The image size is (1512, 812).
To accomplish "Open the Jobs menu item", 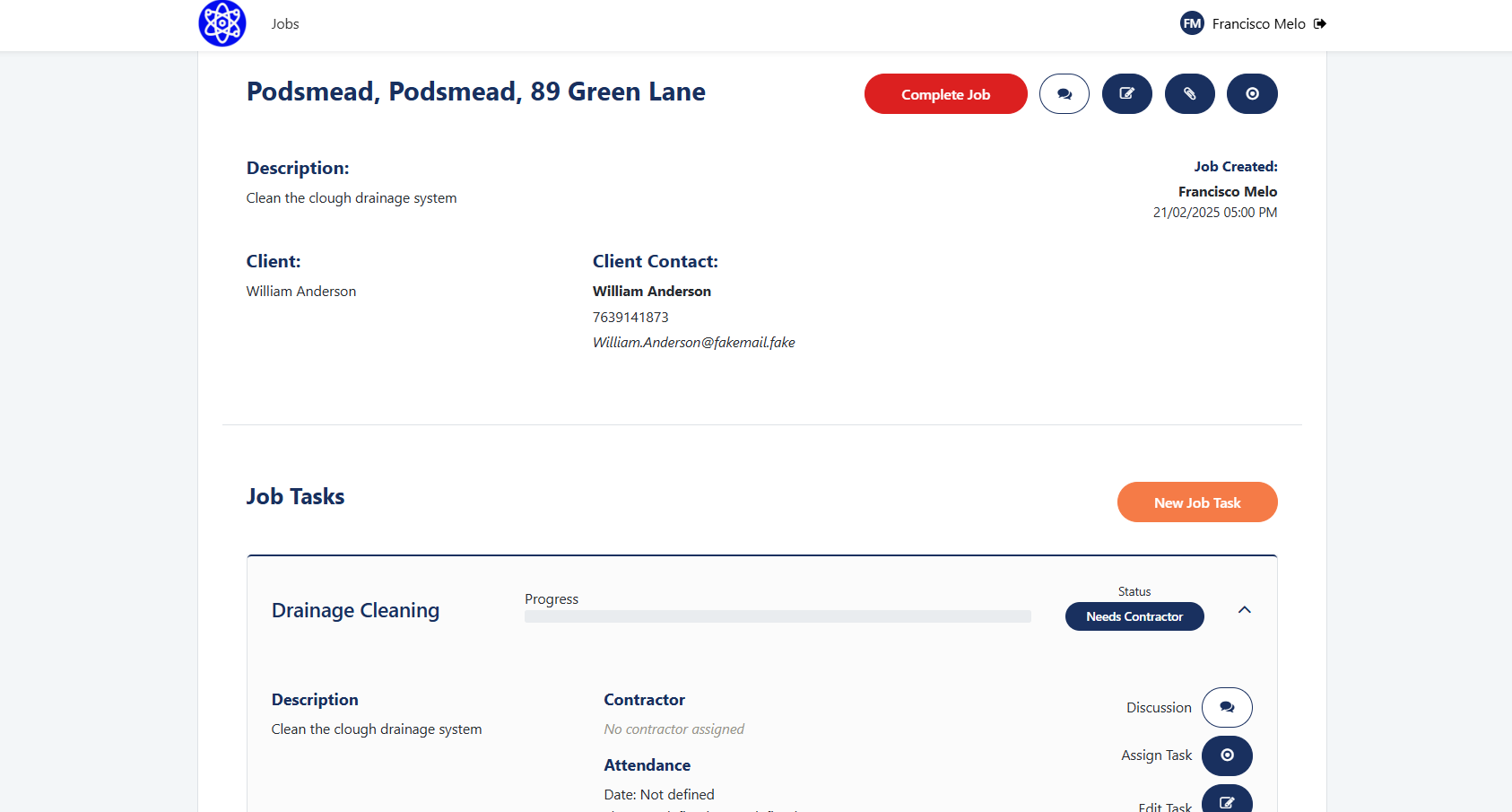I will 285,24.
